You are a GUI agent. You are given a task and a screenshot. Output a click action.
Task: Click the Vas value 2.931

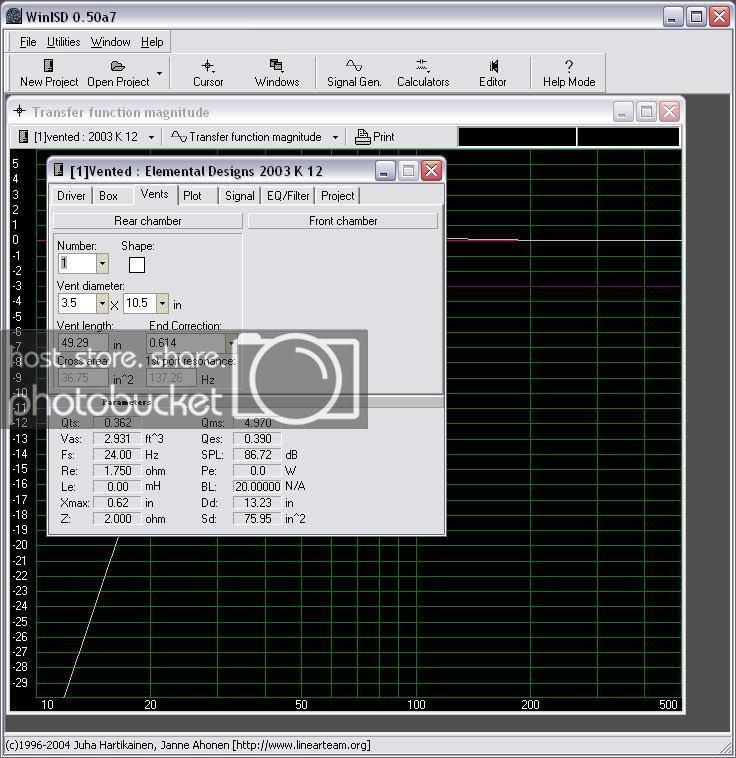(117, 438)
